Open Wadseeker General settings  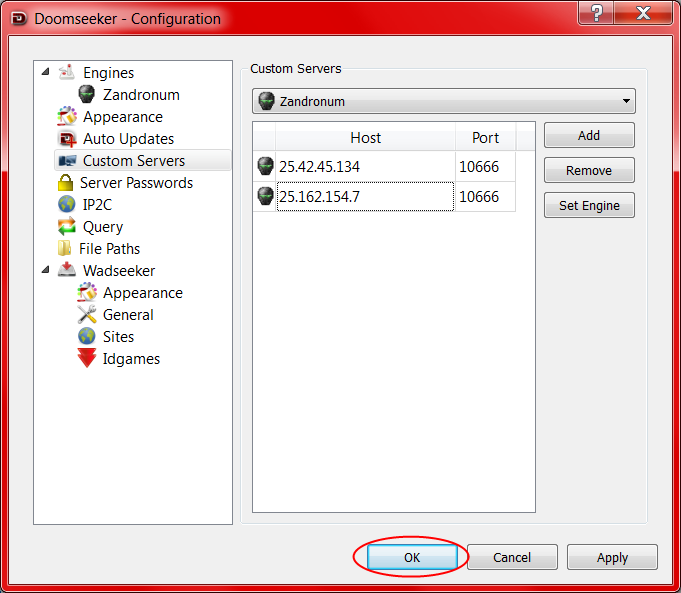128,315
